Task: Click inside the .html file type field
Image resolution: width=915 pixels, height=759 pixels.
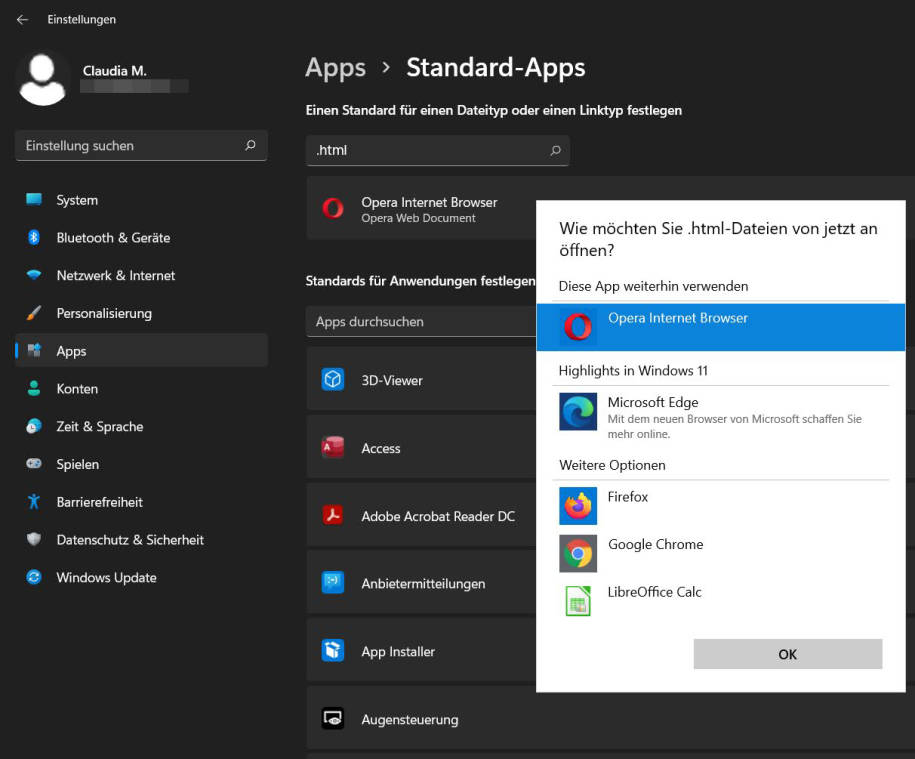Action: (430, 150)
